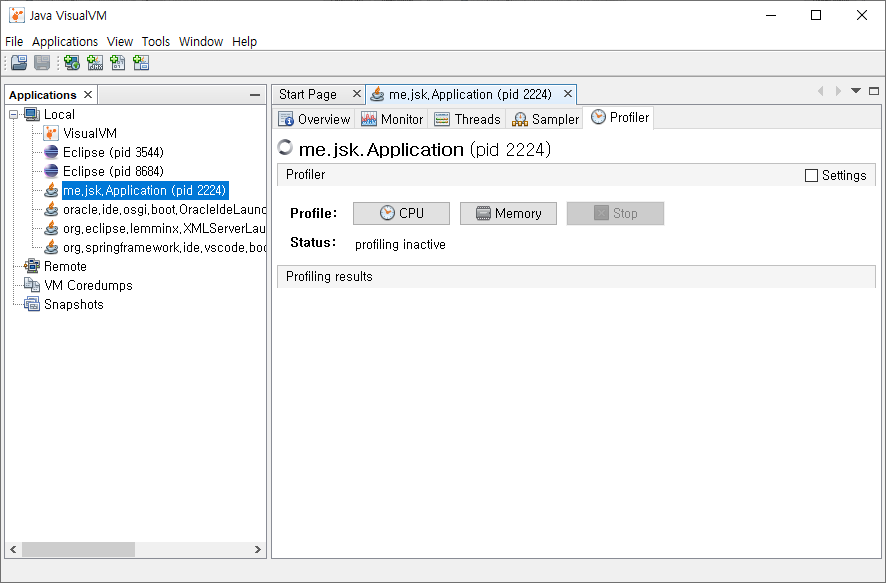Open the Tools menu
The width and height of the screenshot is (886, 583).
click(156, 42)
